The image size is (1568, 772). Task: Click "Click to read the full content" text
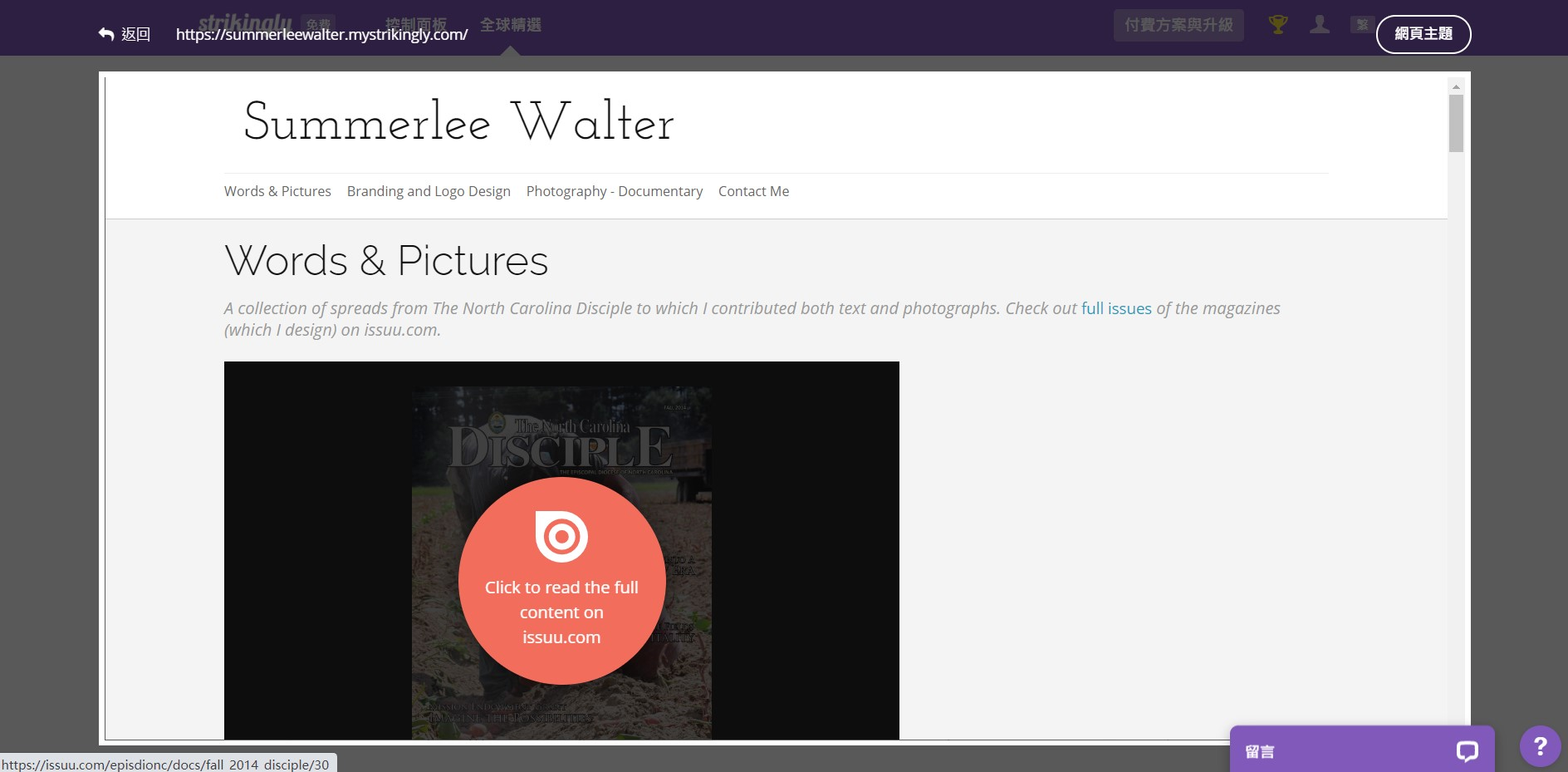tap(561, 612)
